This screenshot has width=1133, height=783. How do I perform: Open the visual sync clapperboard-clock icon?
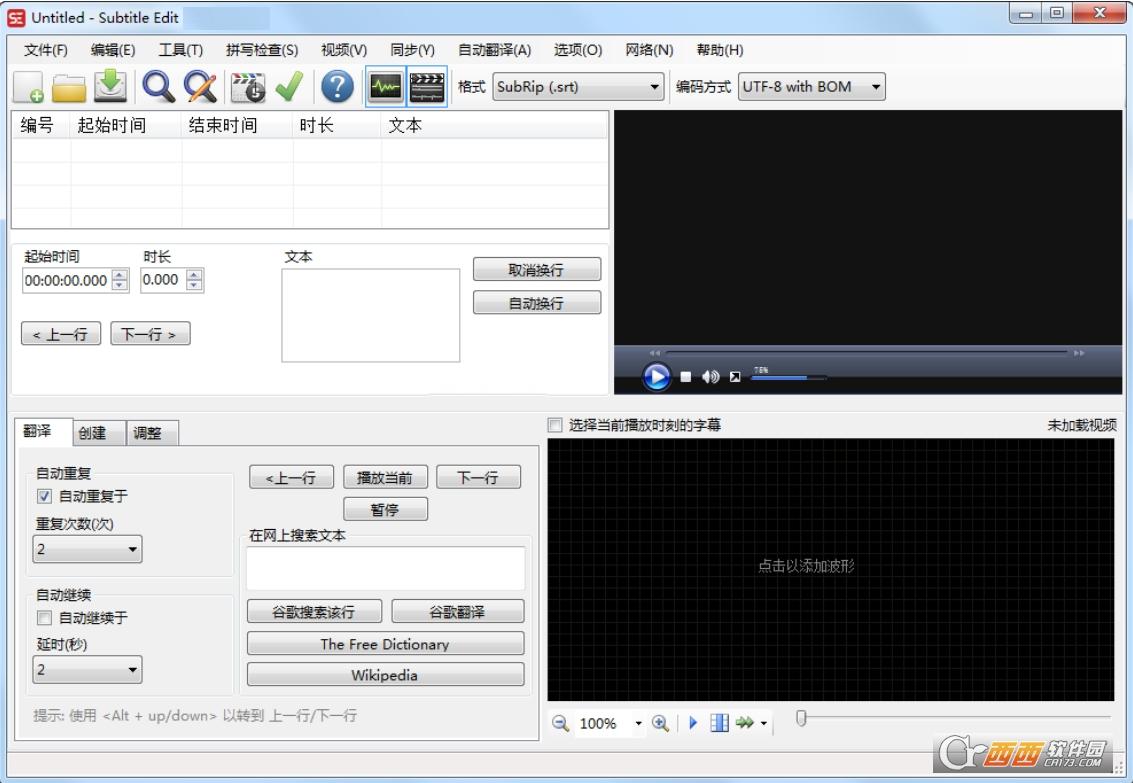(248, 87)
